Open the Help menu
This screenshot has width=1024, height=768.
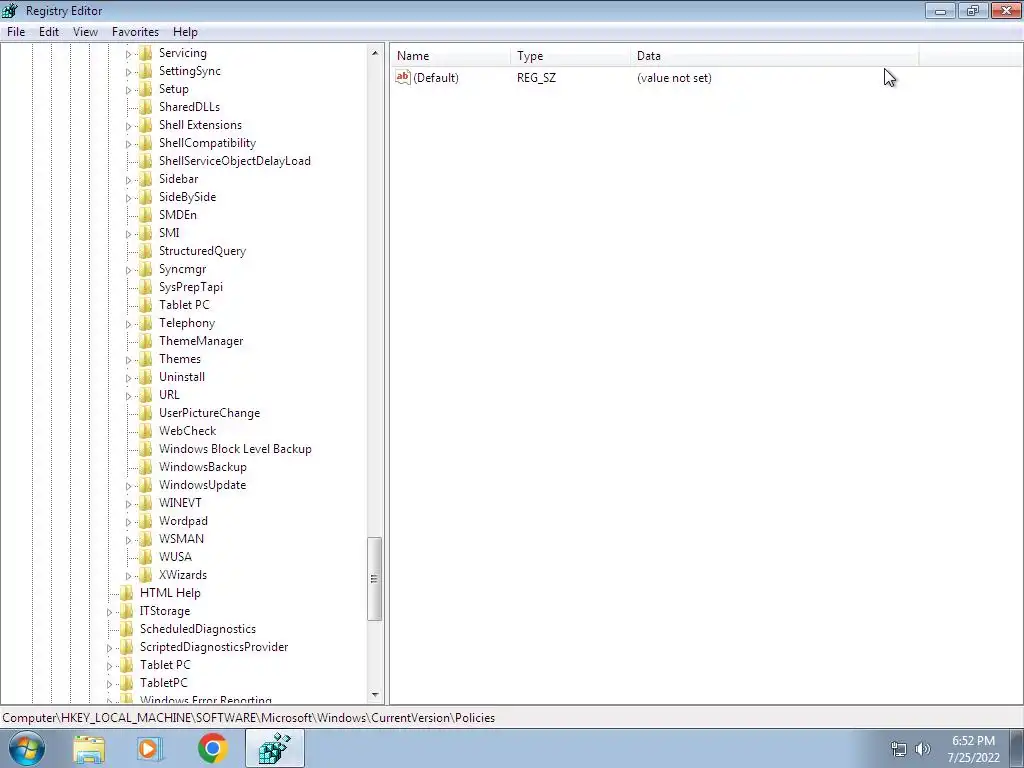coord(185,31)
